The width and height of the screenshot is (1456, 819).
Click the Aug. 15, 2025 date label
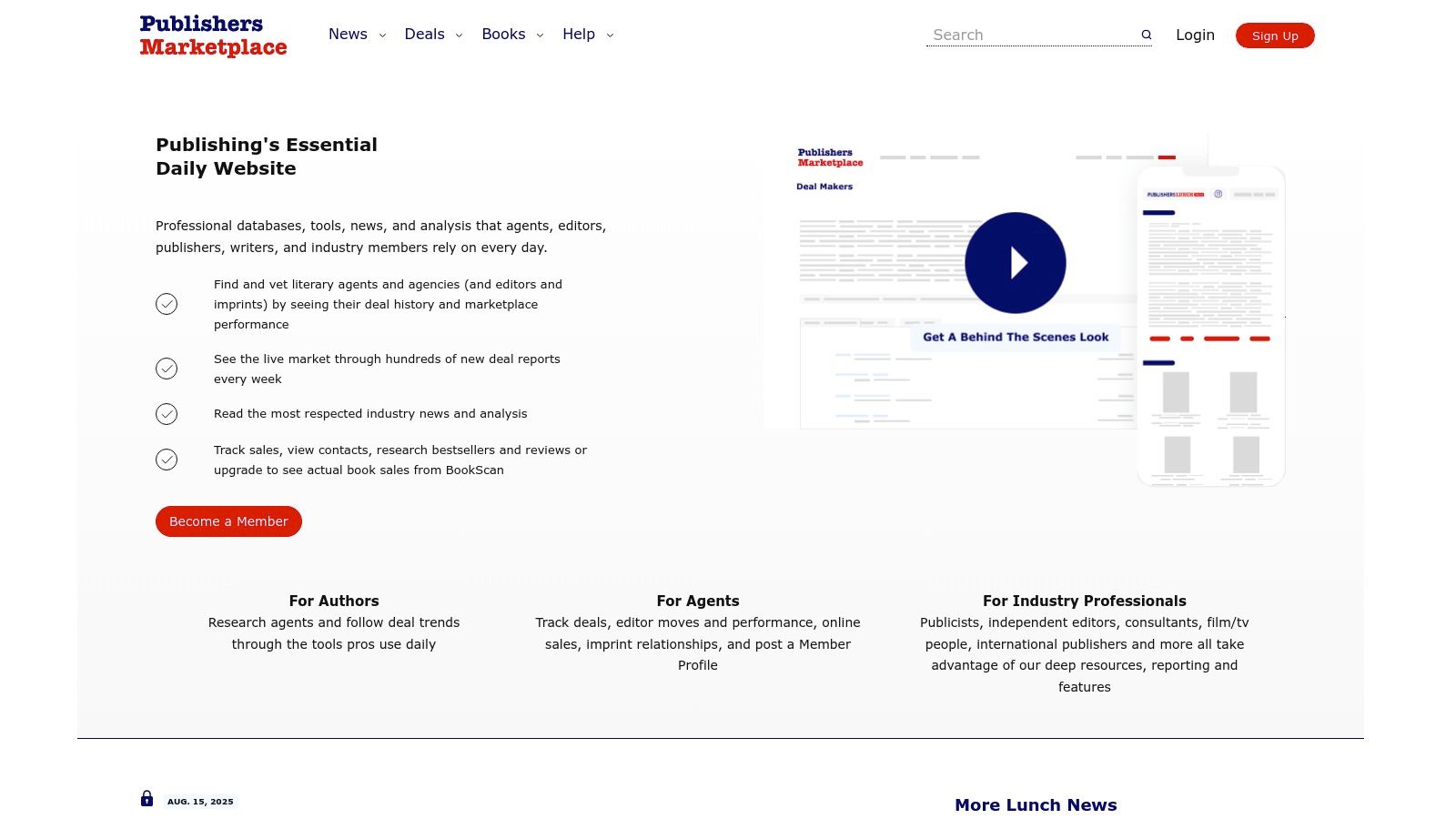click(x=200, y=802)
